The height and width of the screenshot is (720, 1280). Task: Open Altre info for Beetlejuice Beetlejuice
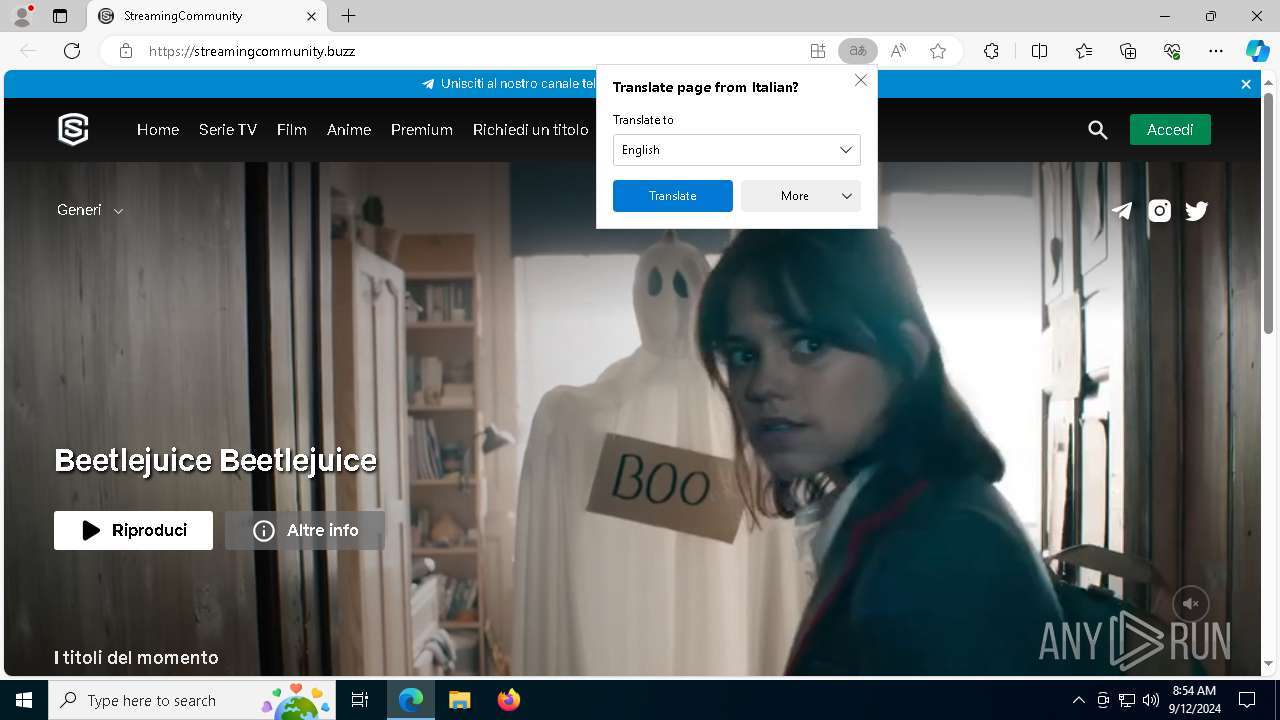[305, 530]
